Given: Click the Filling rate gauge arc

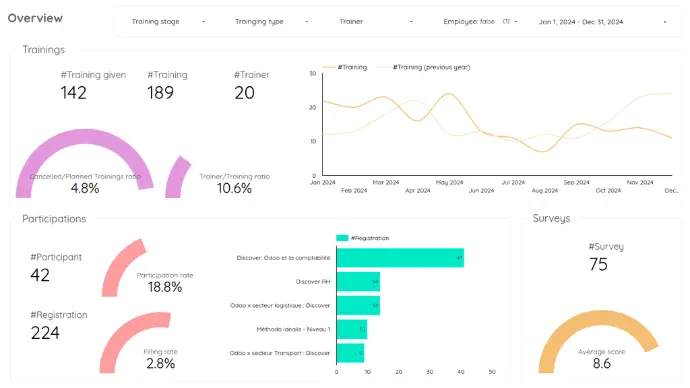Looking at the screenshot, I should (134, 342).
